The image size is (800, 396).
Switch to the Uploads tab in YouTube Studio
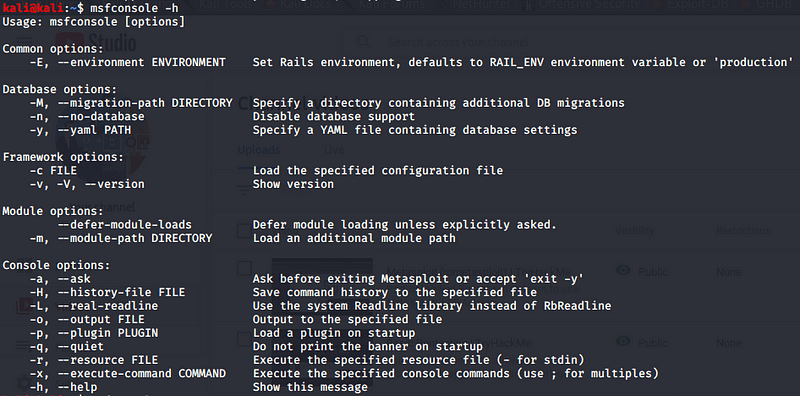pos(259,150)
